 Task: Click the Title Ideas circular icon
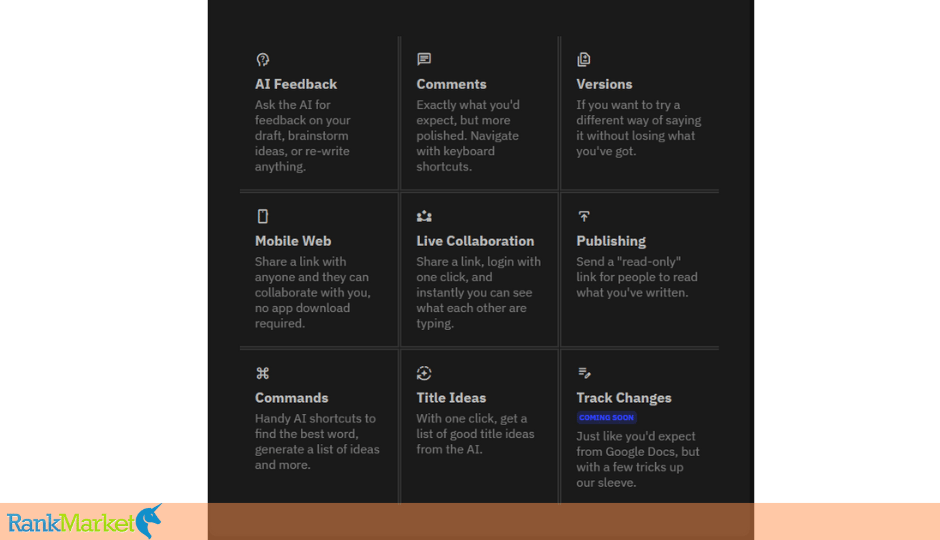[424, 373]
